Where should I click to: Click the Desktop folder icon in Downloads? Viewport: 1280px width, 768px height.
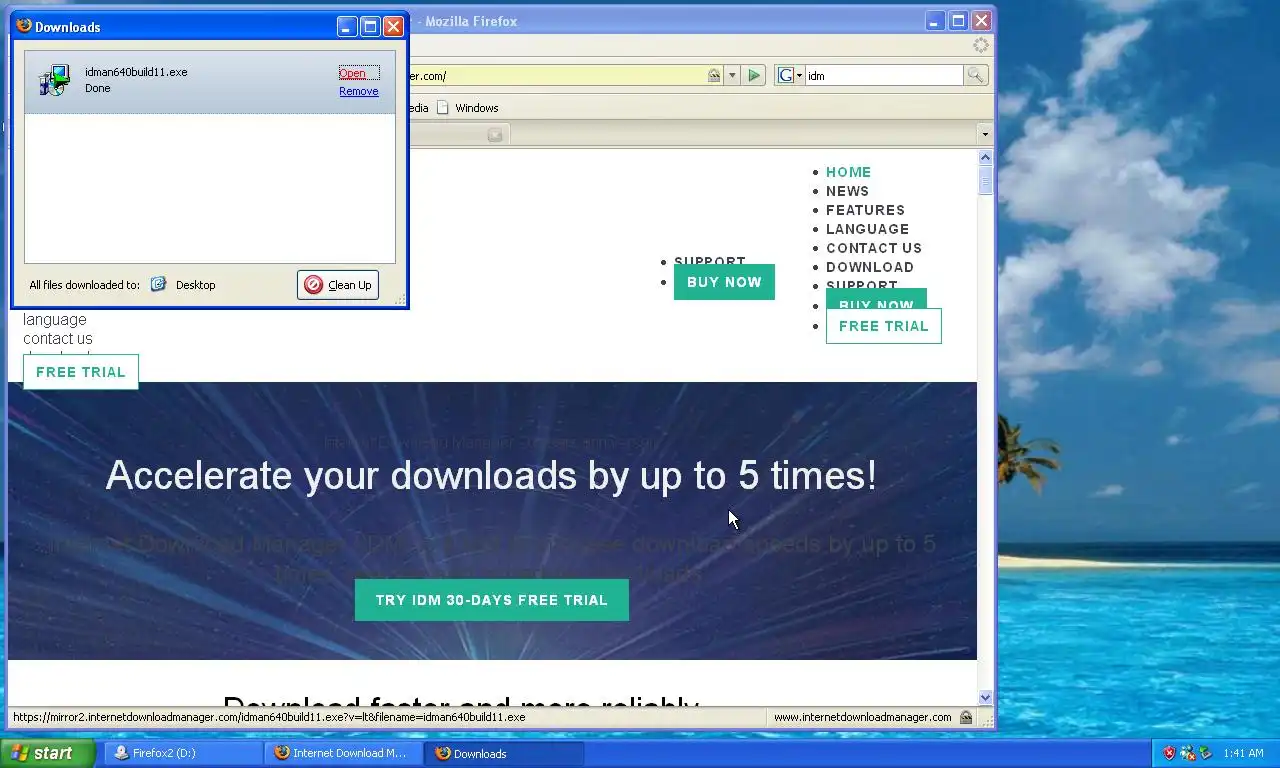click(158, 284)
